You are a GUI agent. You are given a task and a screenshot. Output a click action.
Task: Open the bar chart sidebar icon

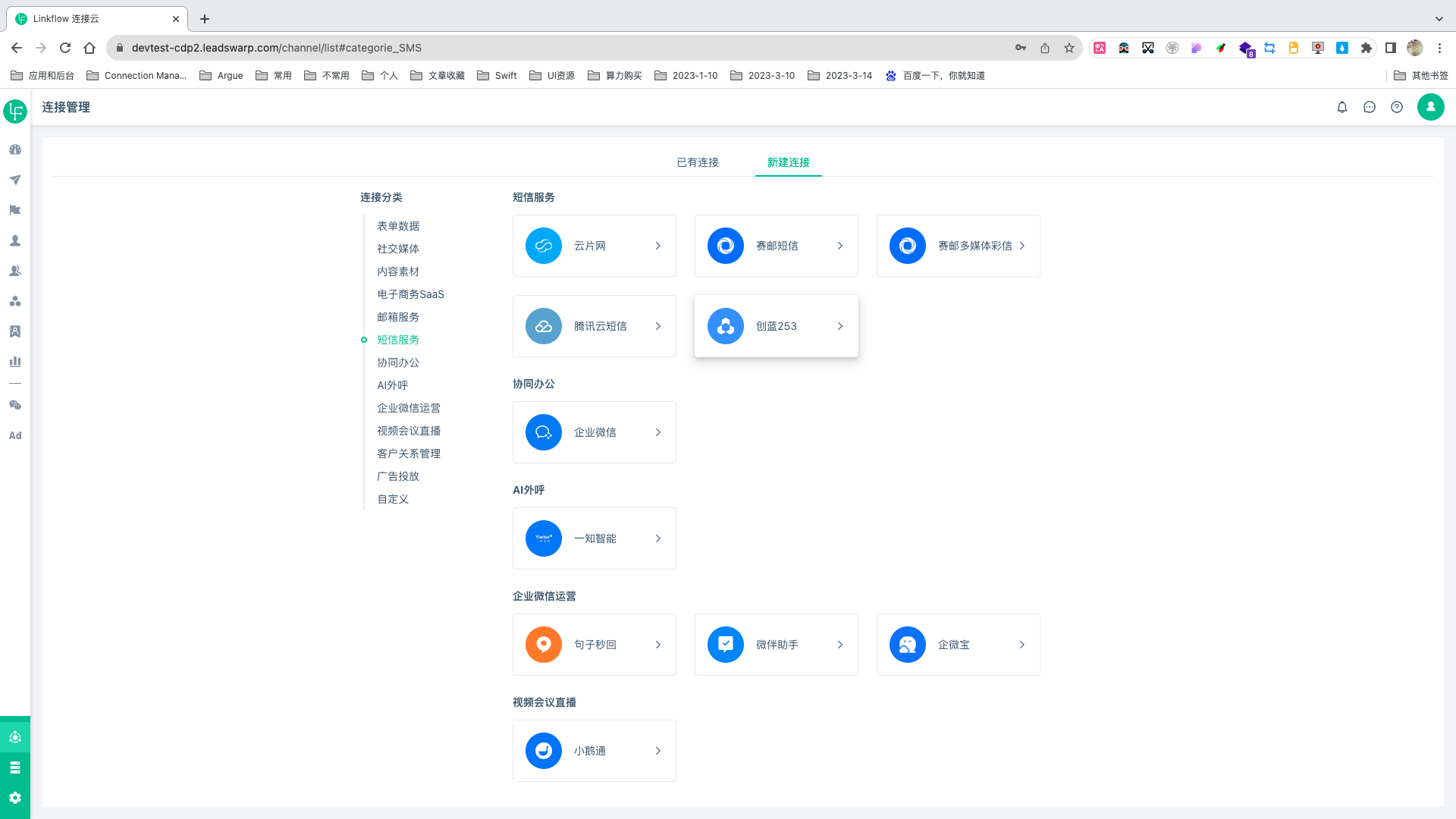[x=15, y=362]
